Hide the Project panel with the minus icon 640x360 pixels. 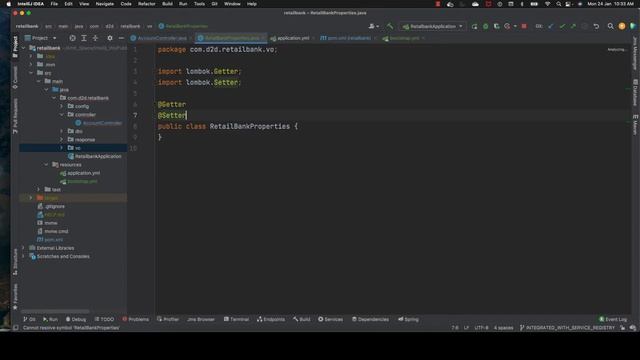point(121,38)
